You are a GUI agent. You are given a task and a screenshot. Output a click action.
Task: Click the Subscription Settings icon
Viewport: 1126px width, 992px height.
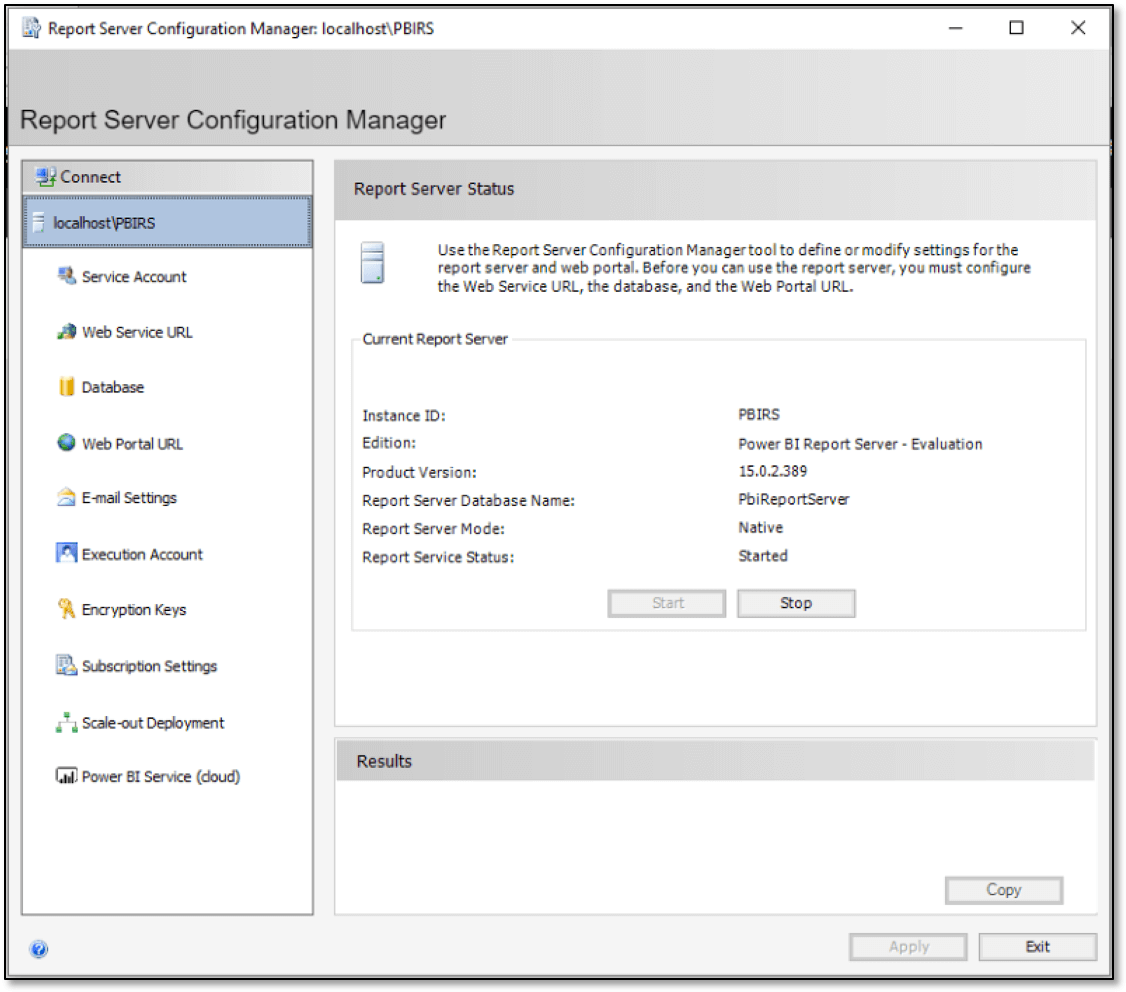point(66,665)
